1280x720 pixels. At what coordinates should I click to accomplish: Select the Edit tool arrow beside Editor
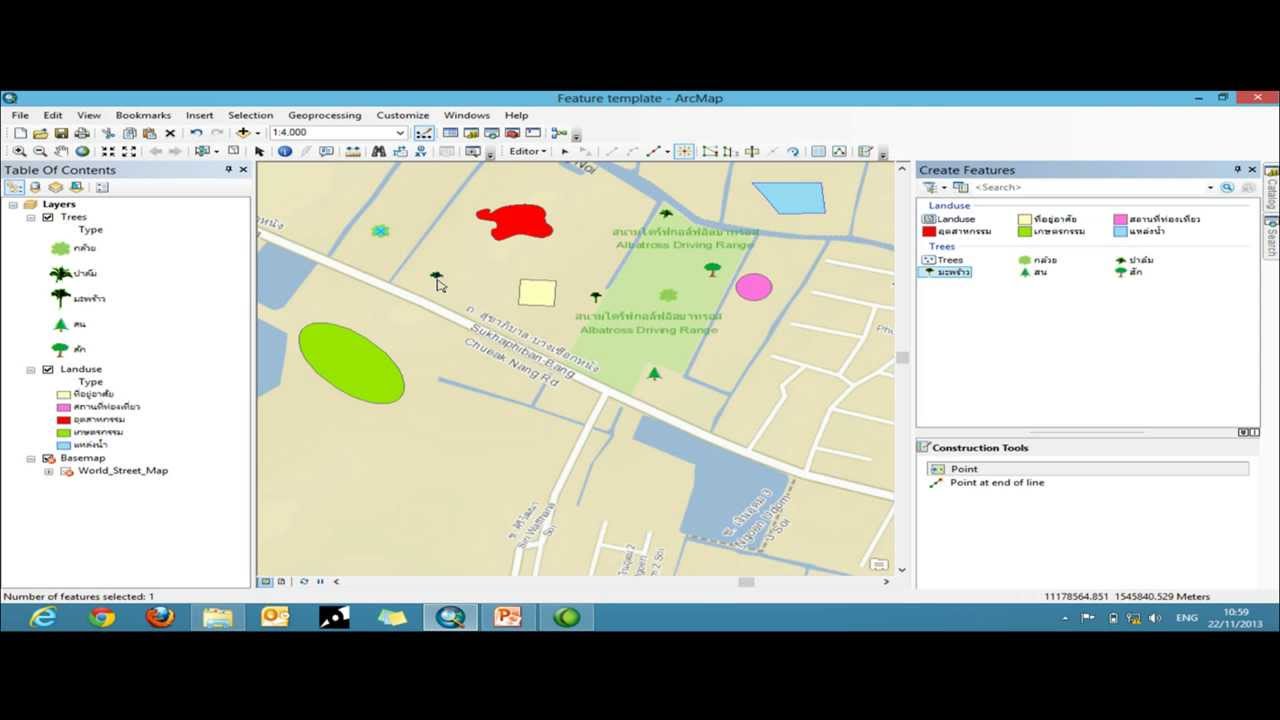[x=565, y=151]
